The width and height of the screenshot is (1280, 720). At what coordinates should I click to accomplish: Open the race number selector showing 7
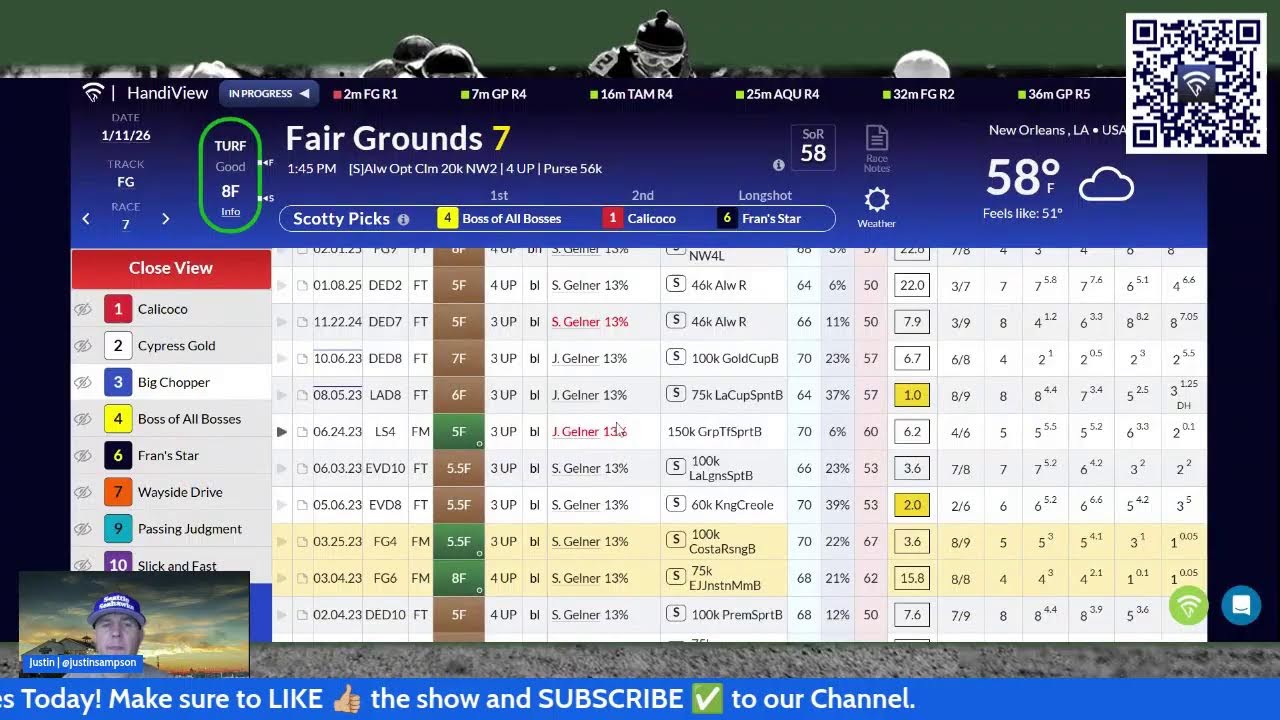pos(126,225)
